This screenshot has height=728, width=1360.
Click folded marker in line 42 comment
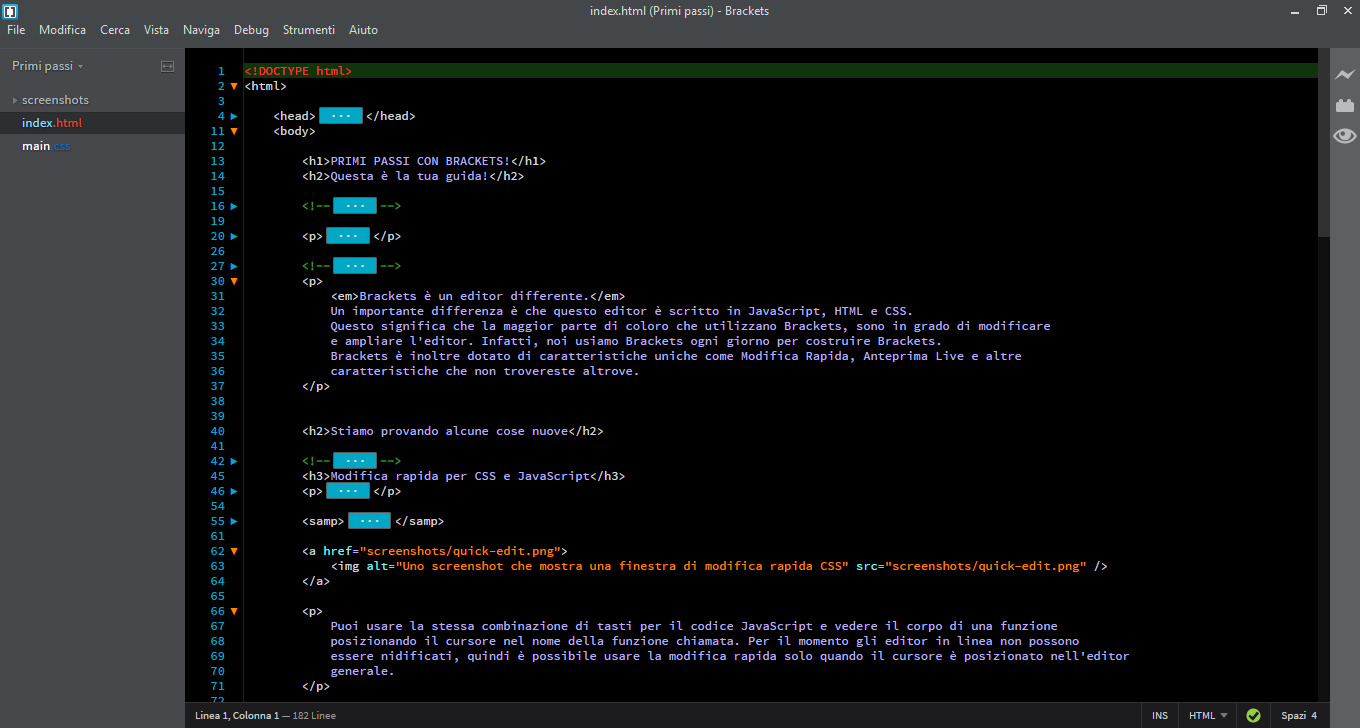click(x=355, y=461)
